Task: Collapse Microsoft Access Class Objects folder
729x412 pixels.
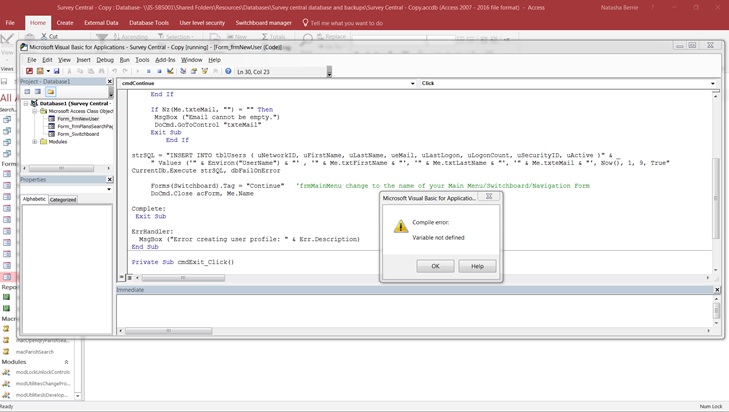Action: [x=35, y=111]
